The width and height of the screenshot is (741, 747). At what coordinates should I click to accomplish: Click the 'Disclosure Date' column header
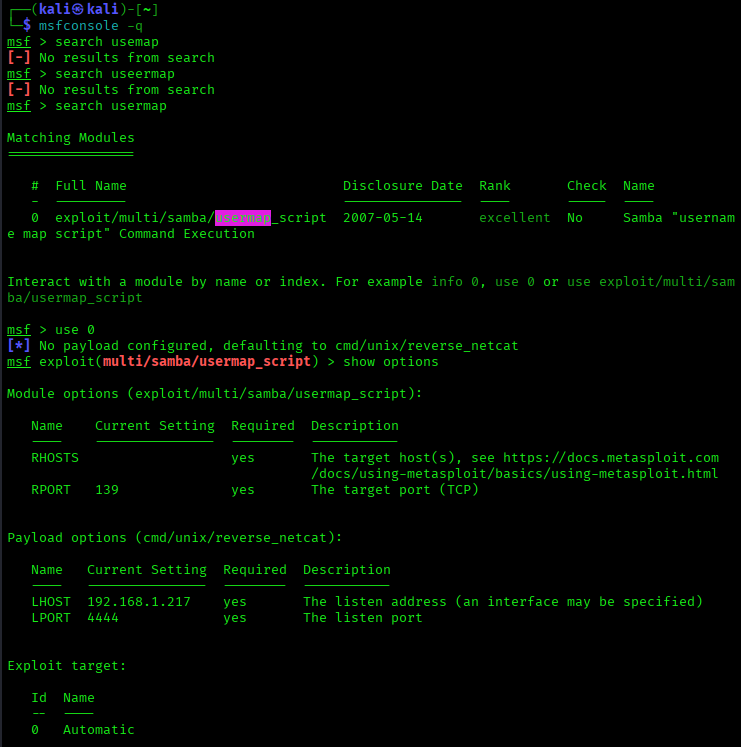[403, 186]
